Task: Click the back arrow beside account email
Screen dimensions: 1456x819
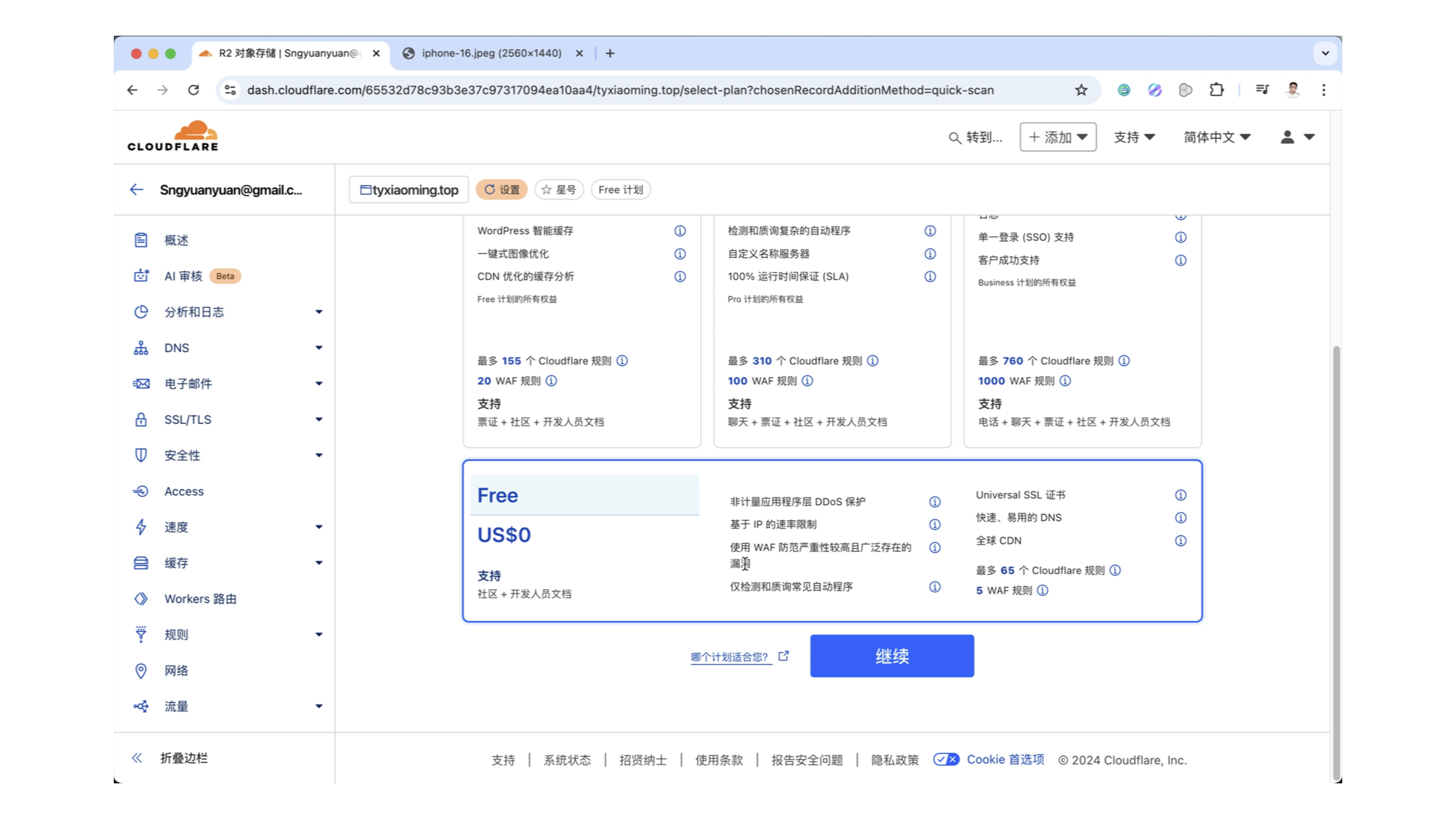Action: (x=136, y=190)
